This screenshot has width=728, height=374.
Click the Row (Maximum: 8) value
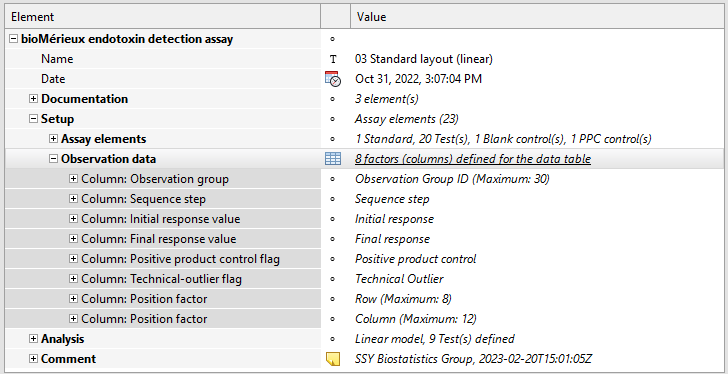tap(403, 298)
